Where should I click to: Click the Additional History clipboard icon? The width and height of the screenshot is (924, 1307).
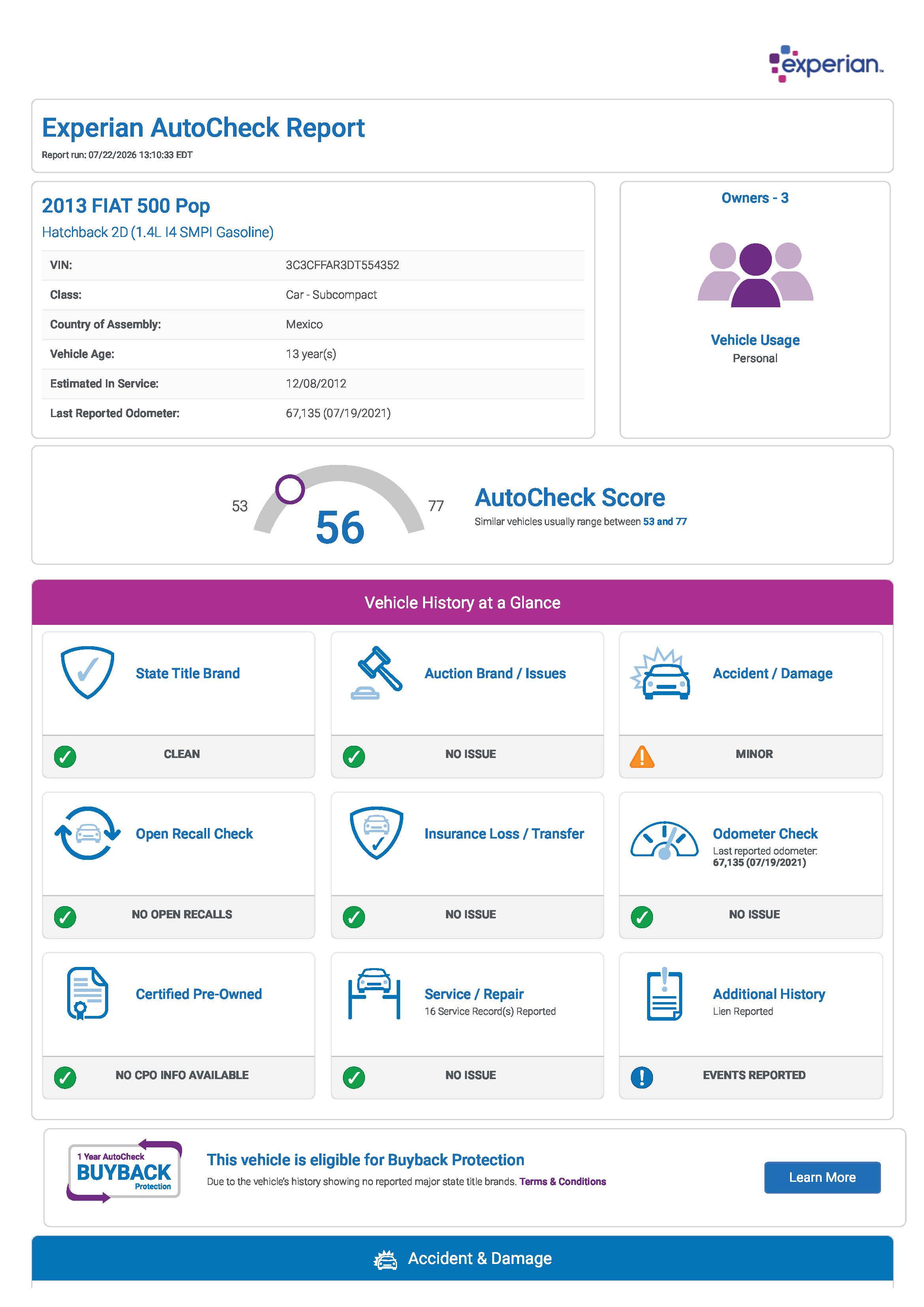(664, 993)
